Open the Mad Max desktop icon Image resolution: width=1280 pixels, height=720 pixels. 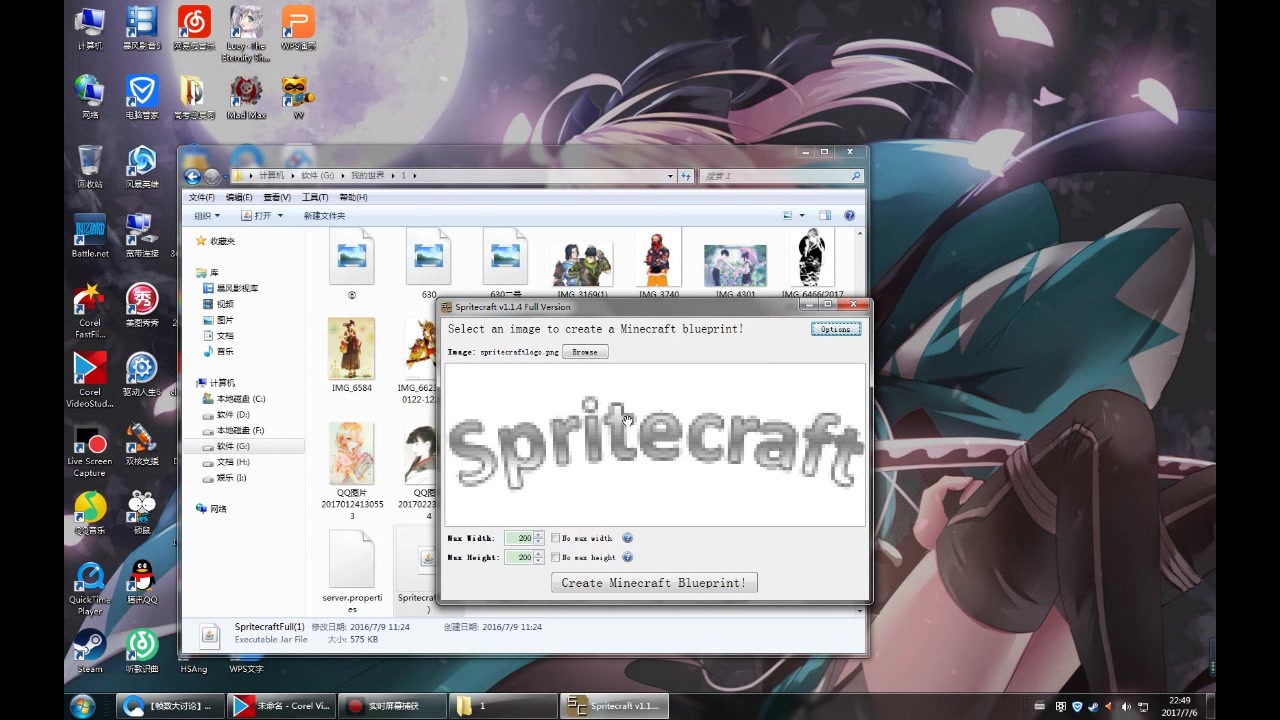(x=245, y=98)
